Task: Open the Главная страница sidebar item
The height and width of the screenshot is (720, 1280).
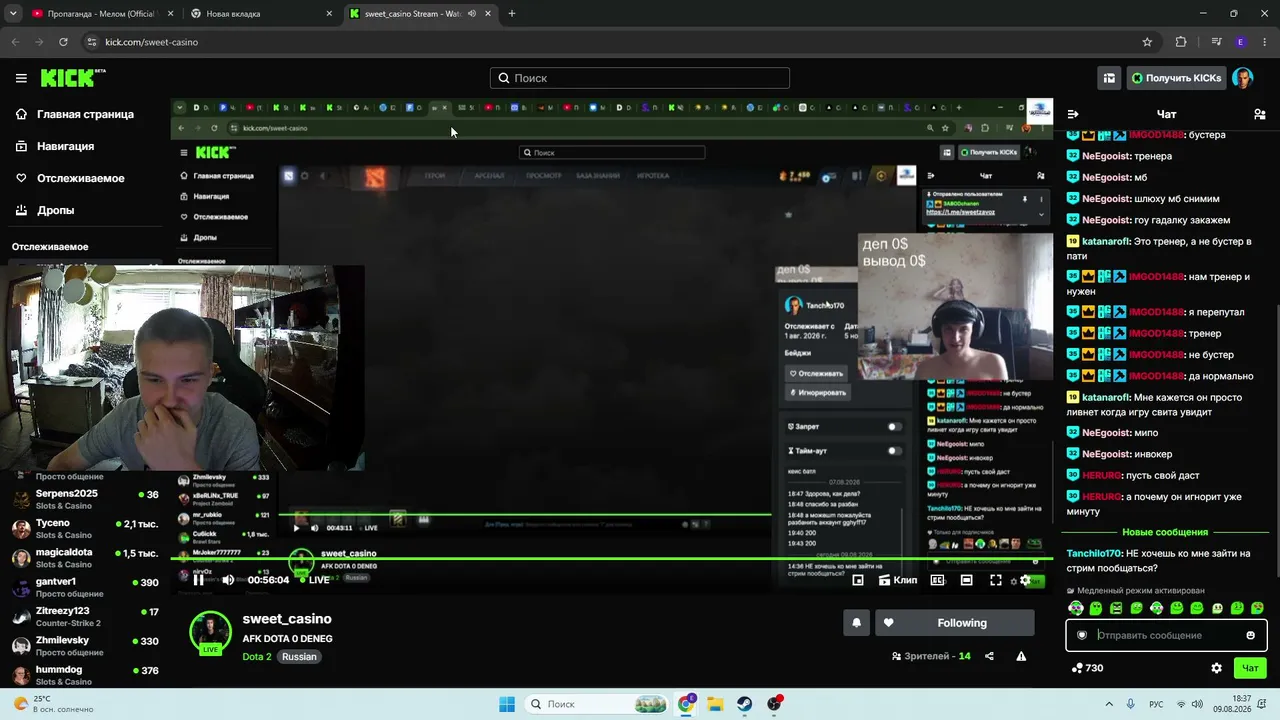Action: click(x=85, y=114)
